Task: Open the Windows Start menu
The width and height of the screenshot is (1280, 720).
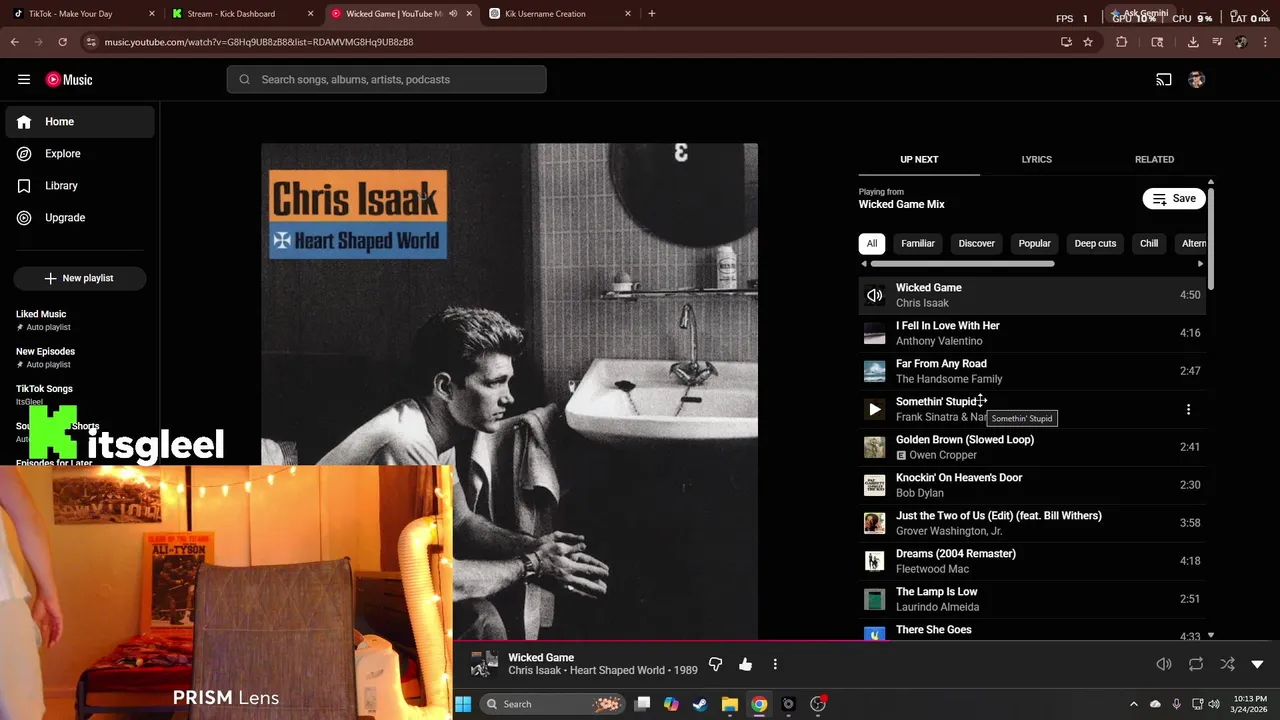Action: click(x=463, y=704)
